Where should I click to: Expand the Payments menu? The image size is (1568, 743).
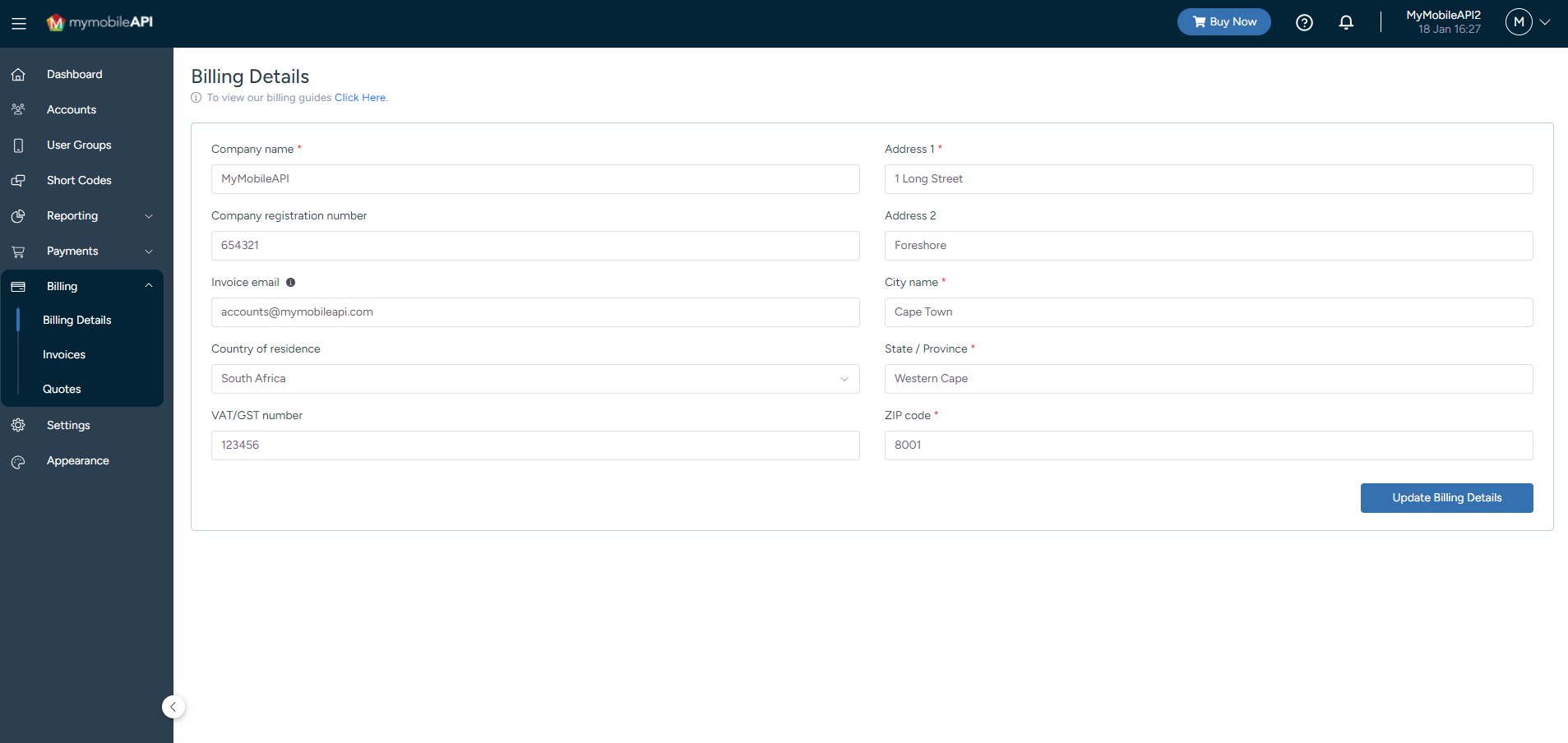72,251
